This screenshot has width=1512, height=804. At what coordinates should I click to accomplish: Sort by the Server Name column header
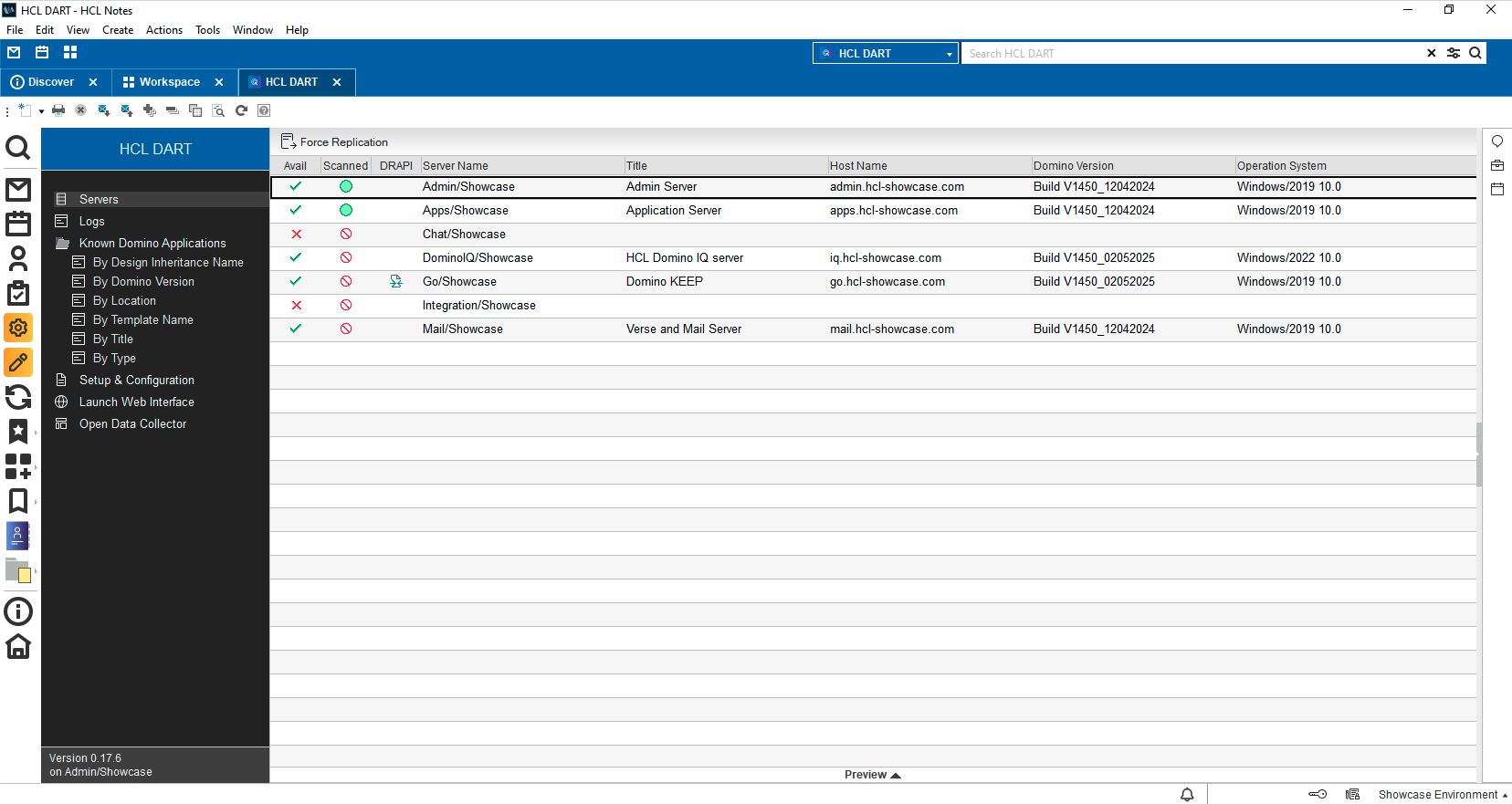[521, 165]
